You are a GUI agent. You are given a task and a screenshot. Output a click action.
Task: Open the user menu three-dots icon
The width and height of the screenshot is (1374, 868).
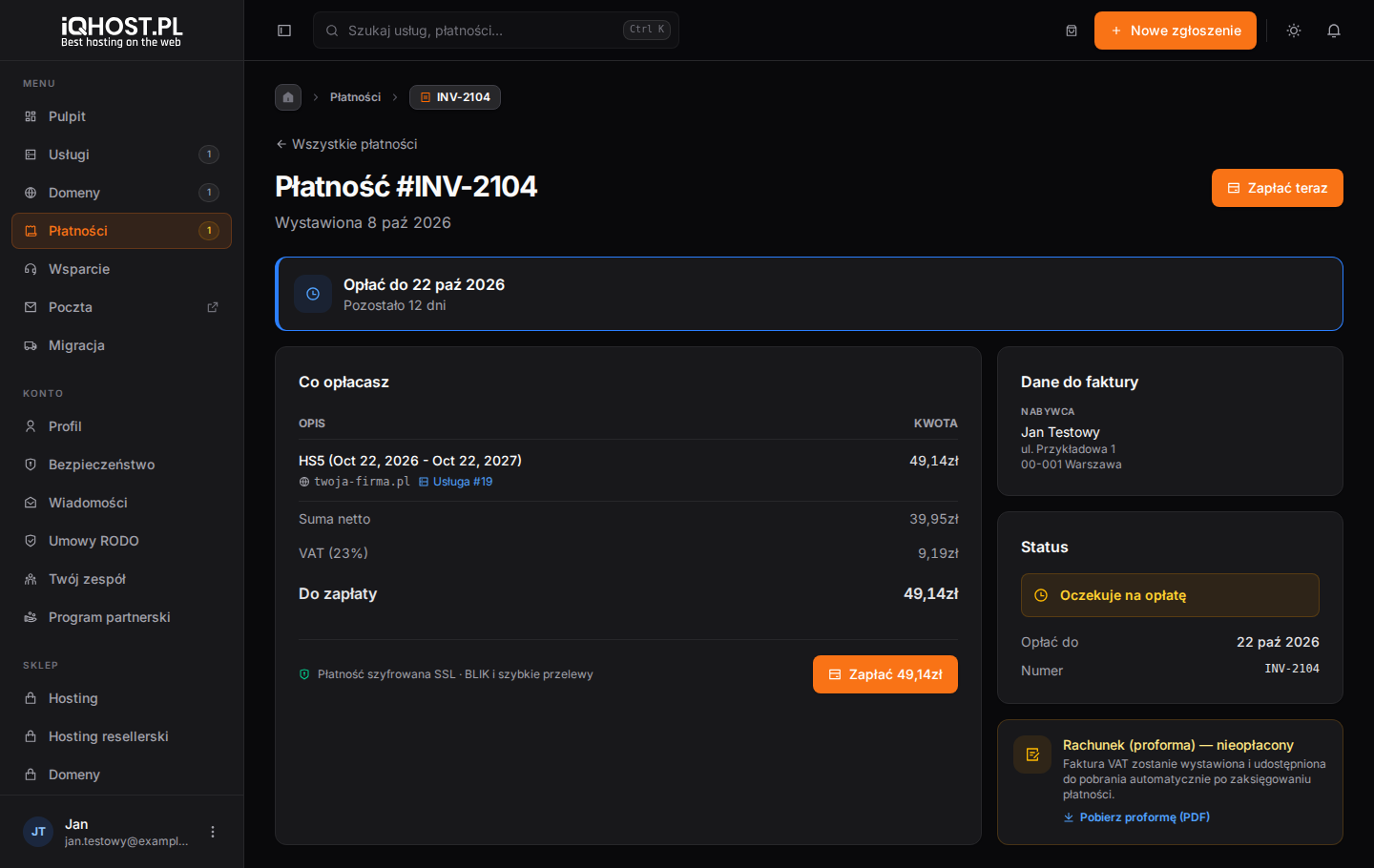click(213, 832)
